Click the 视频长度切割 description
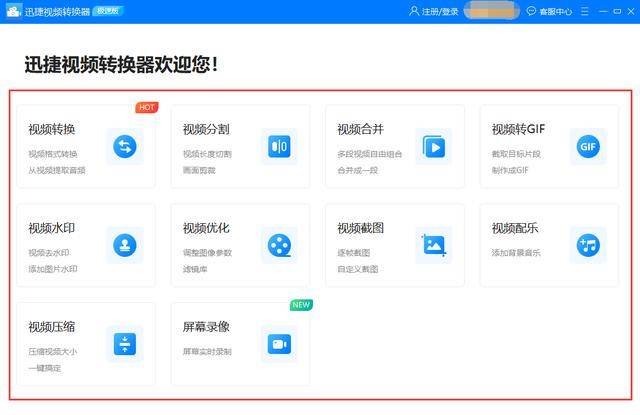 [x=207, y=154]
